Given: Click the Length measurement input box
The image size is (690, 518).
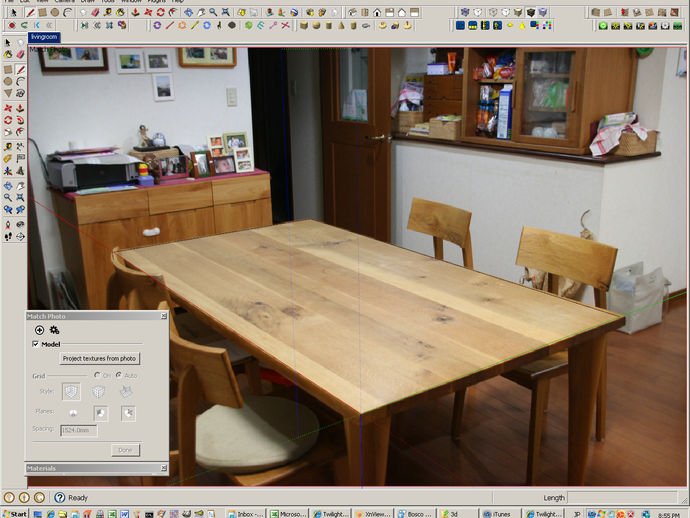Looking at the screenshot, I should (x=622, y=497).
